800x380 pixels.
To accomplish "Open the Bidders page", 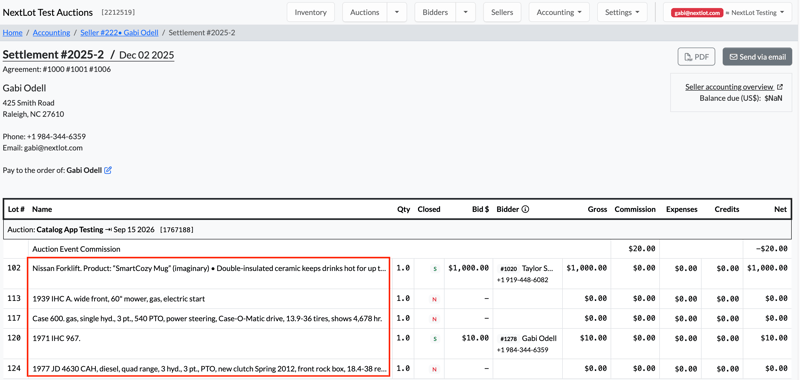I will pos(435,12).
